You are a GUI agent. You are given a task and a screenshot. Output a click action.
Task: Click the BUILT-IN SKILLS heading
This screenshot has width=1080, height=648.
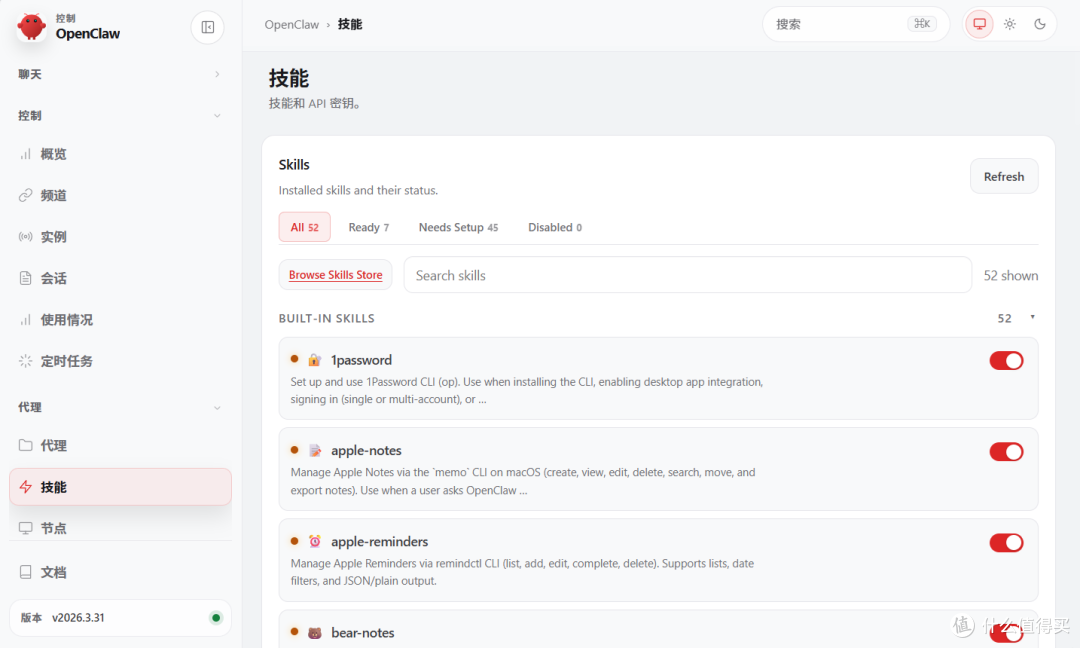point(326,318)
